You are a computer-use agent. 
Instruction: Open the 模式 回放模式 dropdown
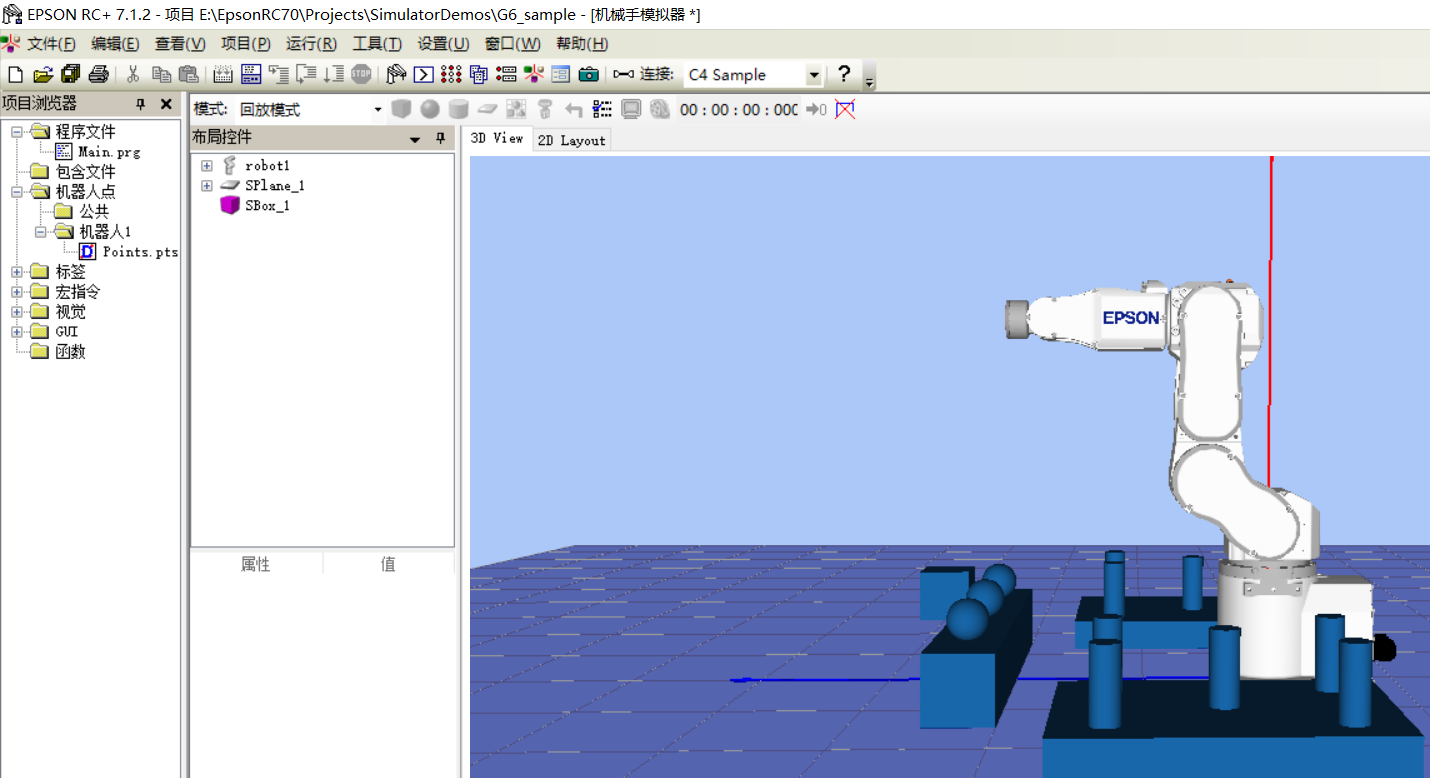(378, 109)
